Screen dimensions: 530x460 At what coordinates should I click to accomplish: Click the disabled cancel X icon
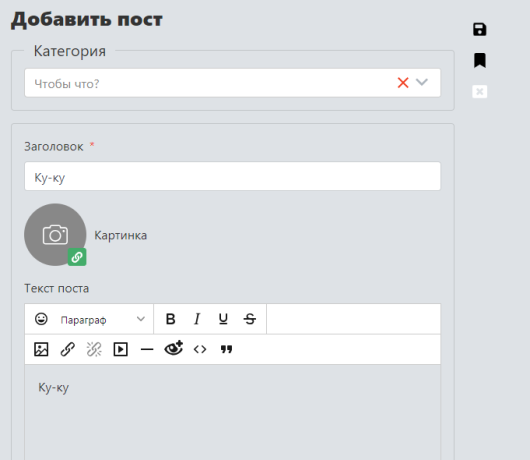pos(480,91)
